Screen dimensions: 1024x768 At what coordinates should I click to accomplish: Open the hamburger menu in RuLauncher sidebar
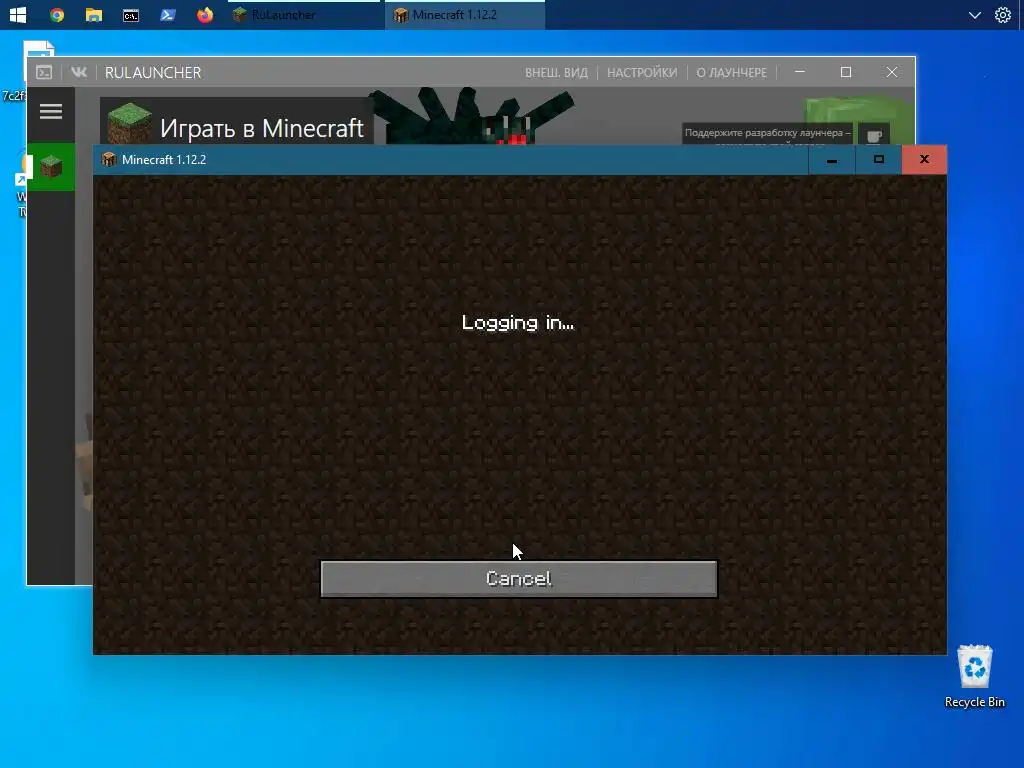[x=51, y=112]
